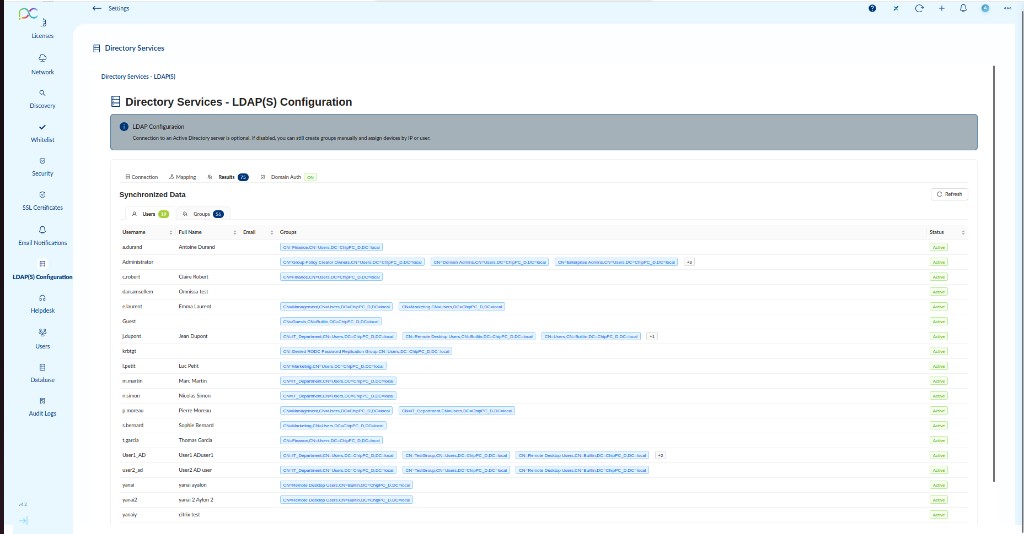
Task: Click the Claire Robert full name
Action: [193, 277]
